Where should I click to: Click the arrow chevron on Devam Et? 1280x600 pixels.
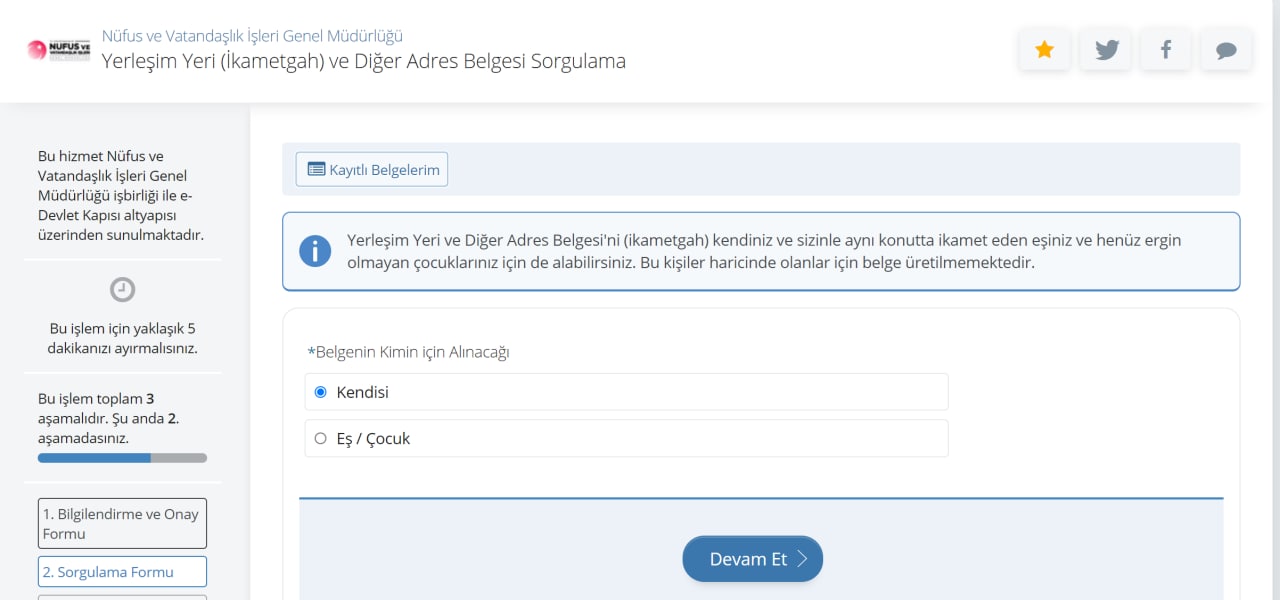802,559
